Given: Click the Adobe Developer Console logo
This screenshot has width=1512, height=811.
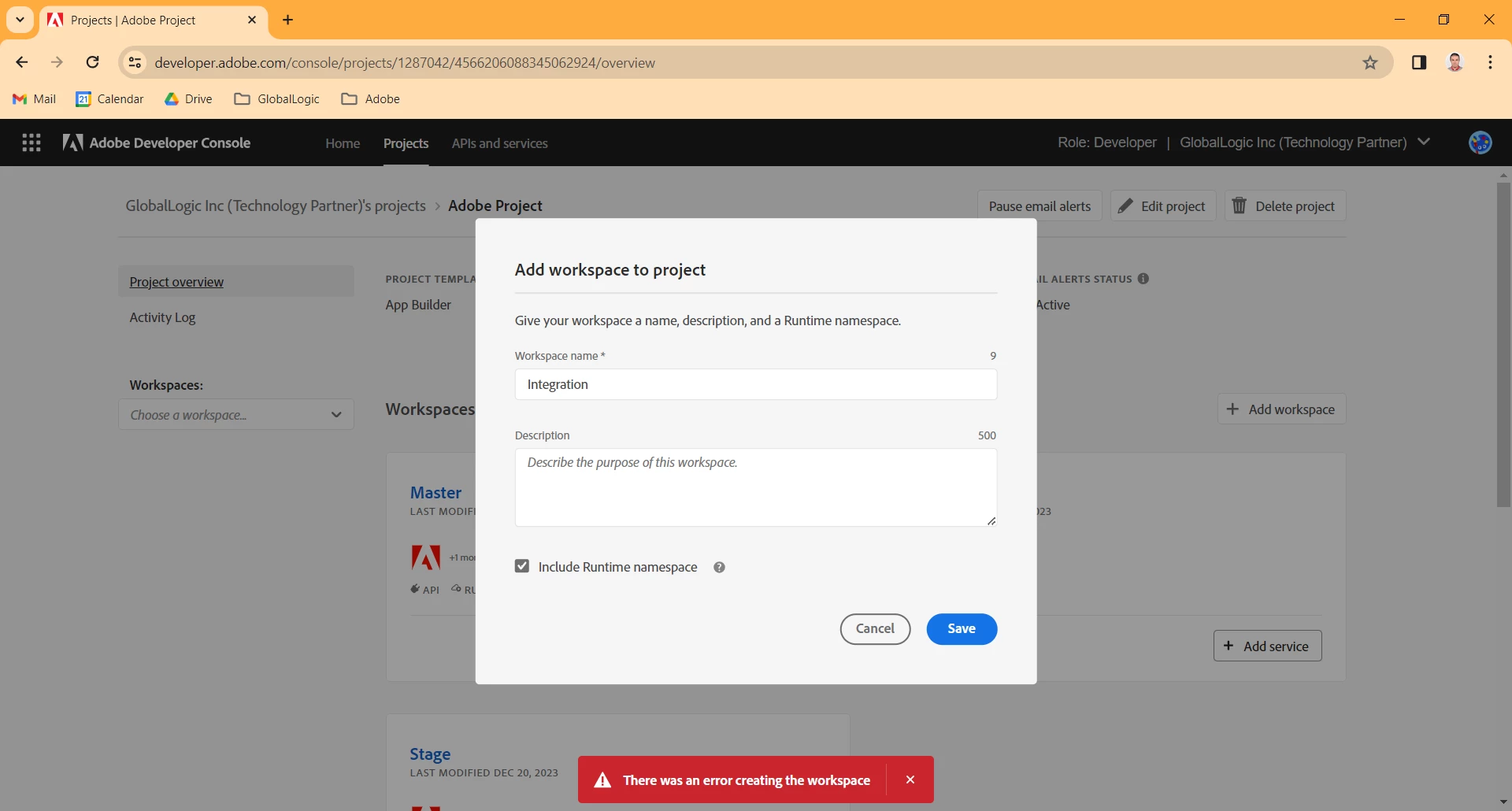Looking at the screenshot, I should [x=157, y=143].
